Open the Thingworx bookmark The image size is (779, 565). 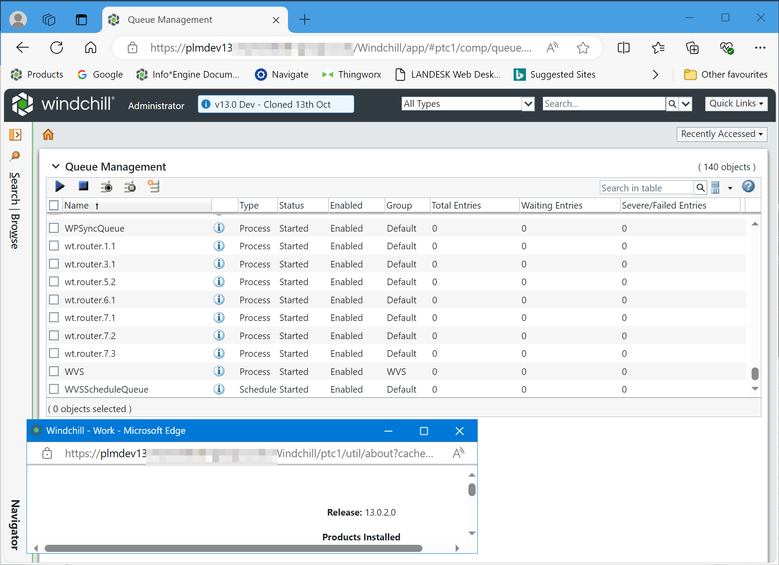[x=353, y=74]
